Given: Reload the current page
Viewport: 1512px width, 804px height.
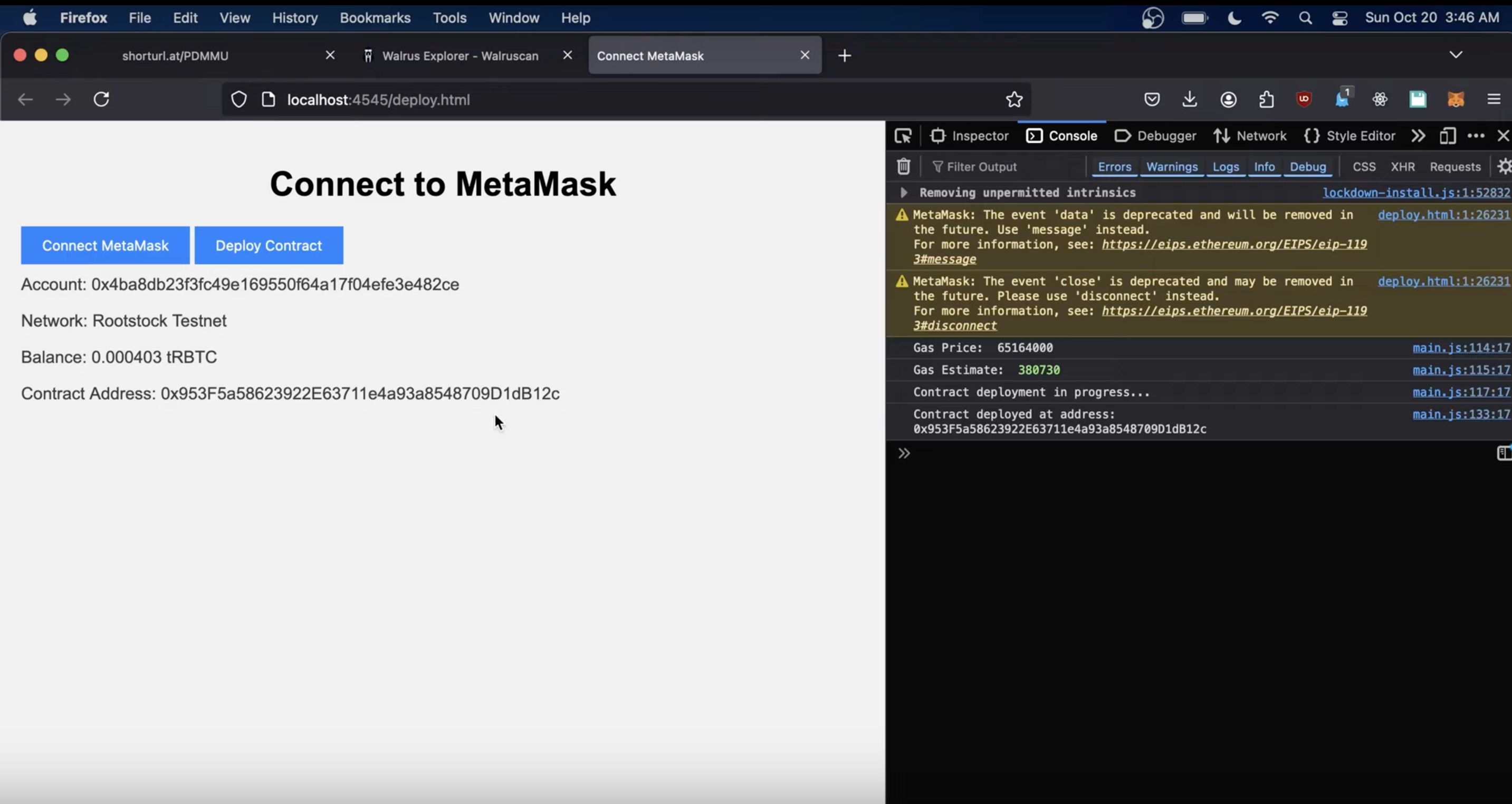Looking at the screenshot, I should [101, 99].
